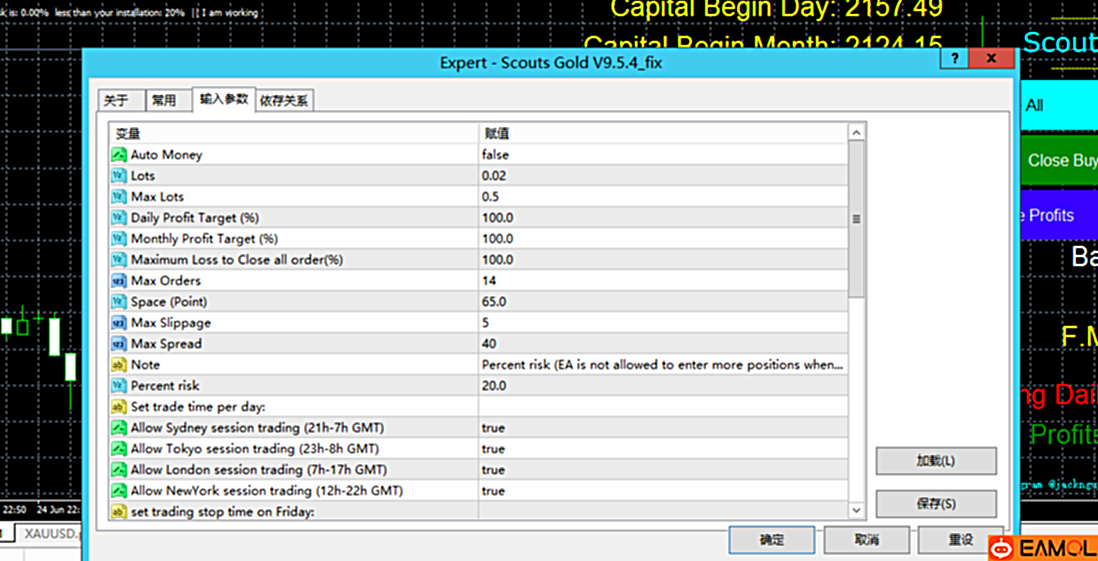The width and height of the screenshot is (1098, 561).
Task: Select the Max Slippage integer icon
Action: coord(118,323)
